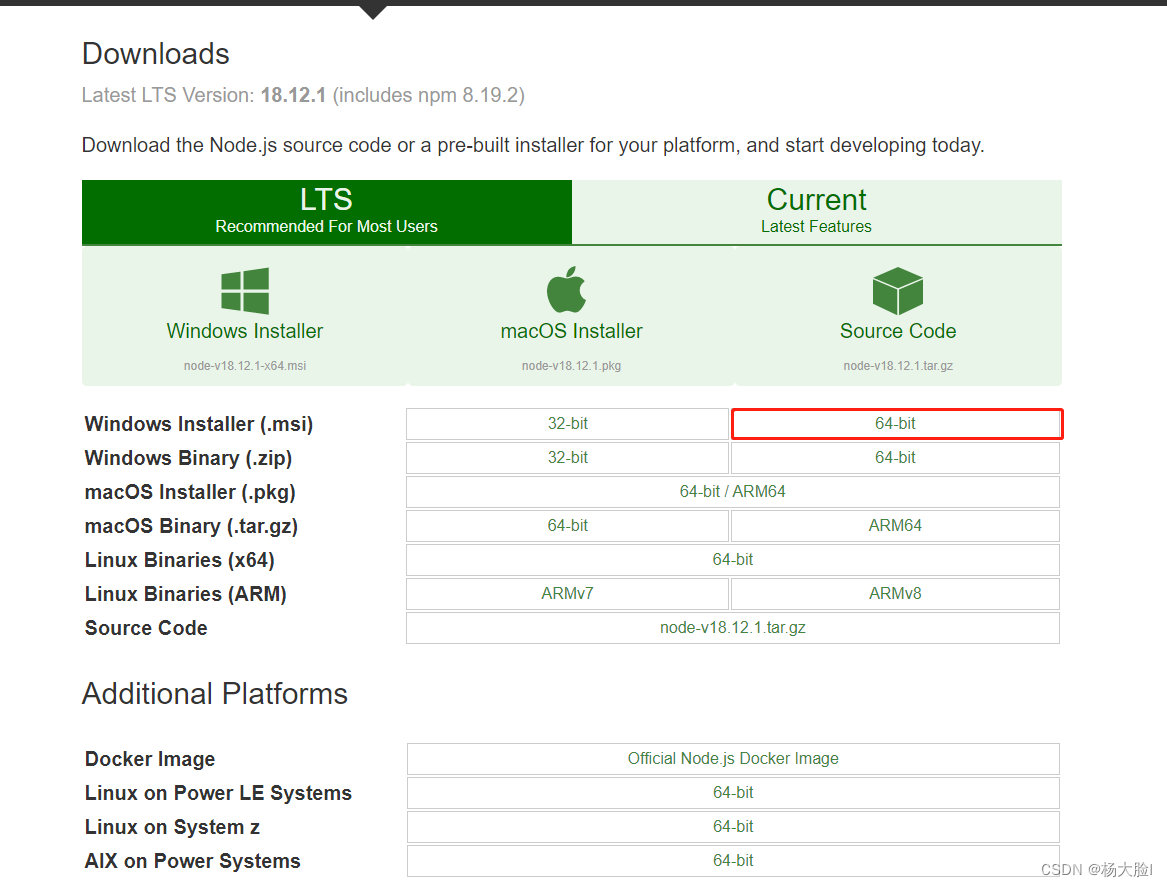Image resolution: width=1167 pixels, height=887 pixels.
Task: Download macOS Installer 64-bit / ARM64
Action: [733, 492]
